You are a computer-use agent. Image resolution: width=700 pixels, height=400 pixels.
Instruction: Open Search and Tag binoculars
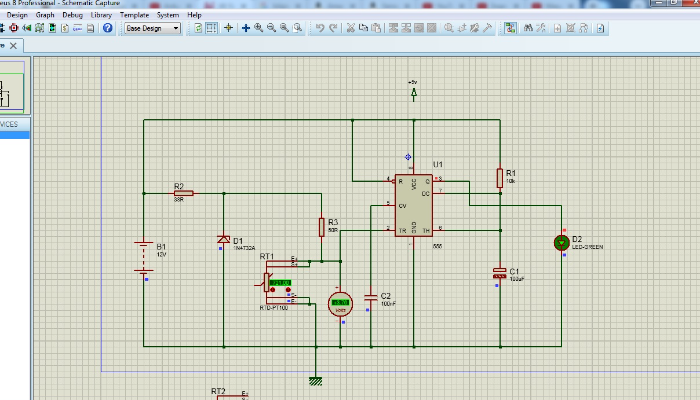(x=528, y=28)
